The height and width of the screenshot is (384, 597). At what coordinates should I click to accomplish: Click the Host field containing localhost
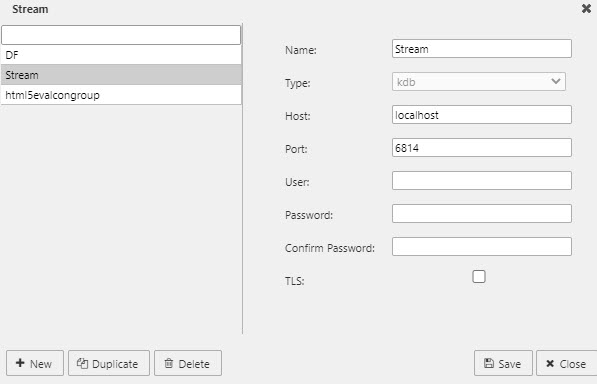[482, 115]
